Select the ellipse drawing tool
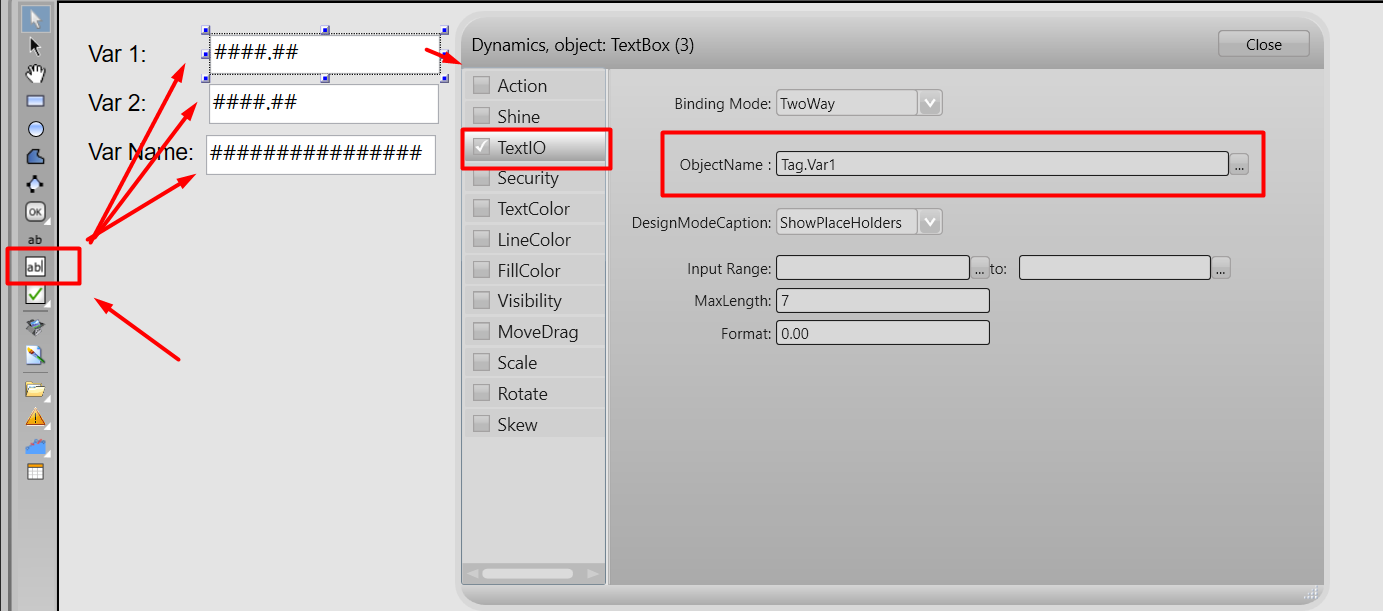Image resolution: width=1383 pixels, height=611 pixels. pyautogui.click(x=36, y=129)
